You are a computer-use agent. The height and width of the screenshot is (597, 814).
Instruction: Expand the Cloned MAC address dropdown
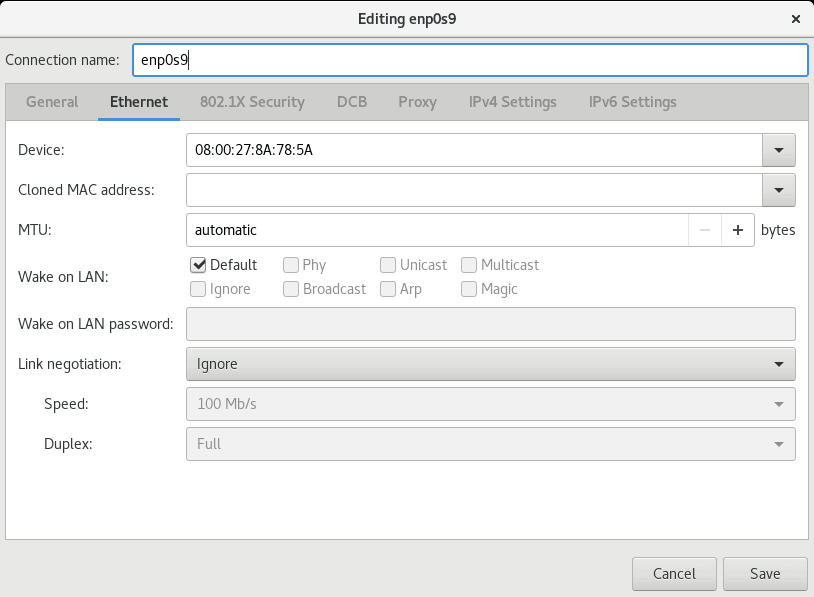pos(778,189)
